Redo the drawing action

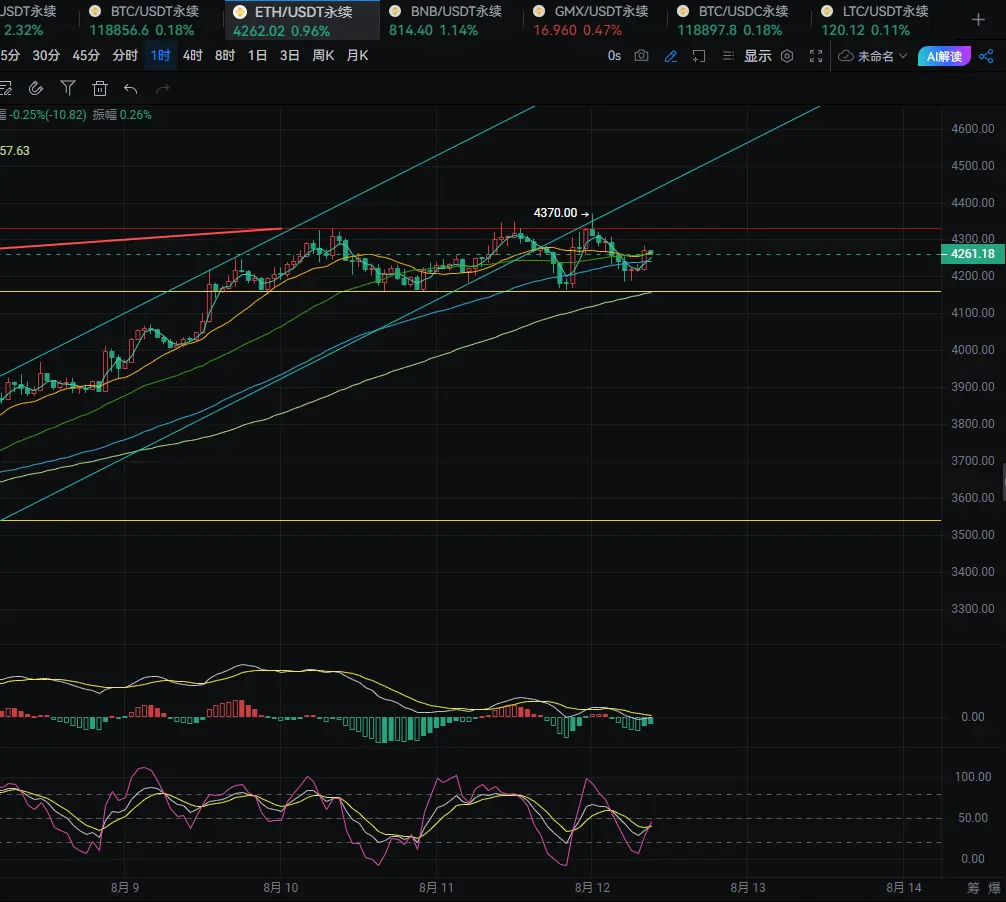pyautogui.click(x=162, y=89)
